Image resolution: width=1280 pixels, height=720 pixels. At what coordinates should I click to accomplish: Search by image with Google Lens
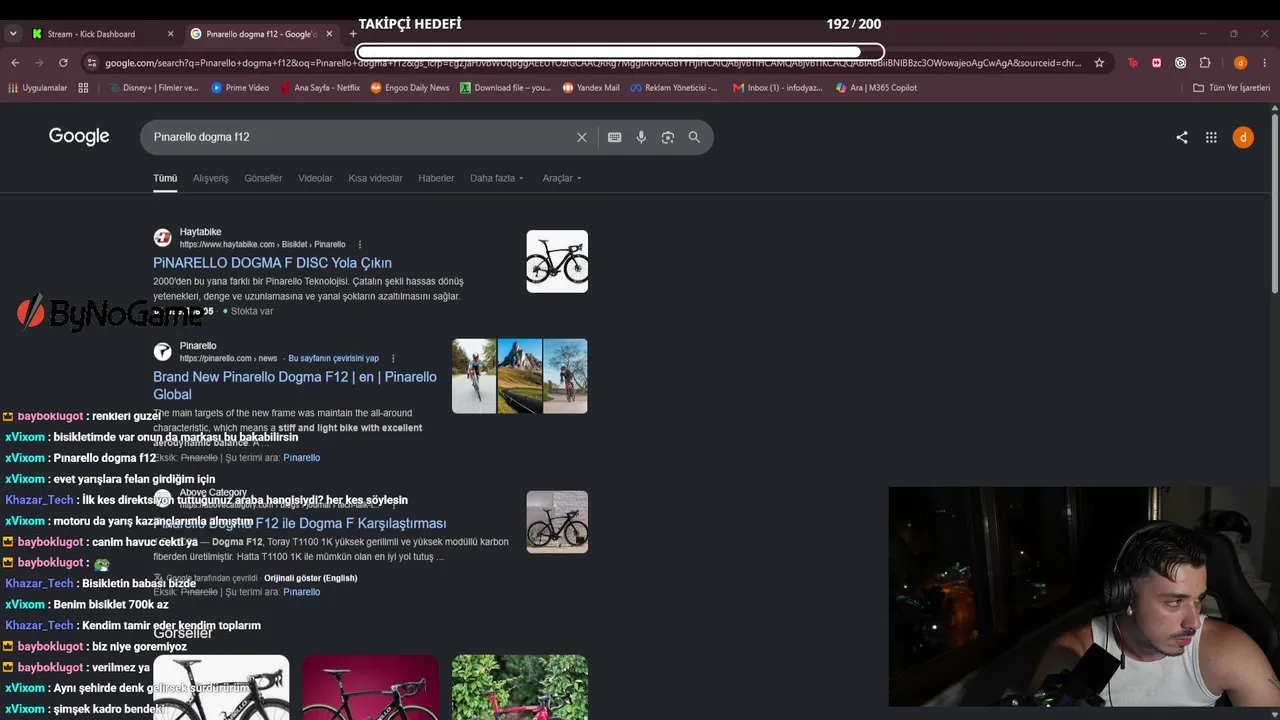tap(668, 137)
